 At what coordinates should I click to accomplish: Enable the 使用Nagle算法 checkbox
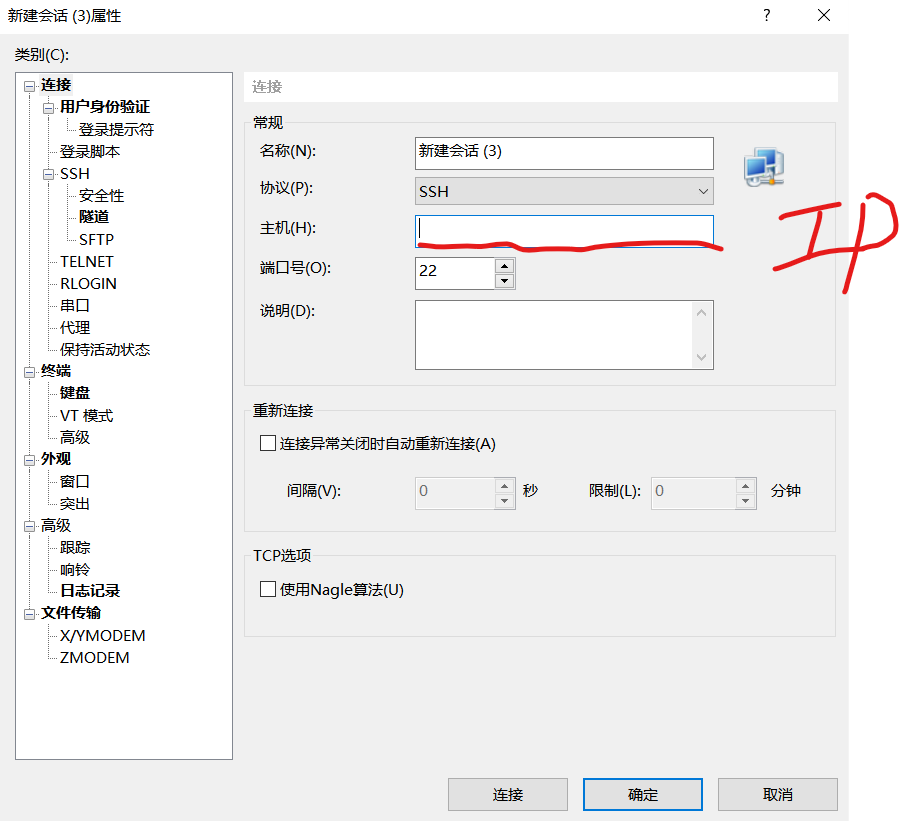267,589
